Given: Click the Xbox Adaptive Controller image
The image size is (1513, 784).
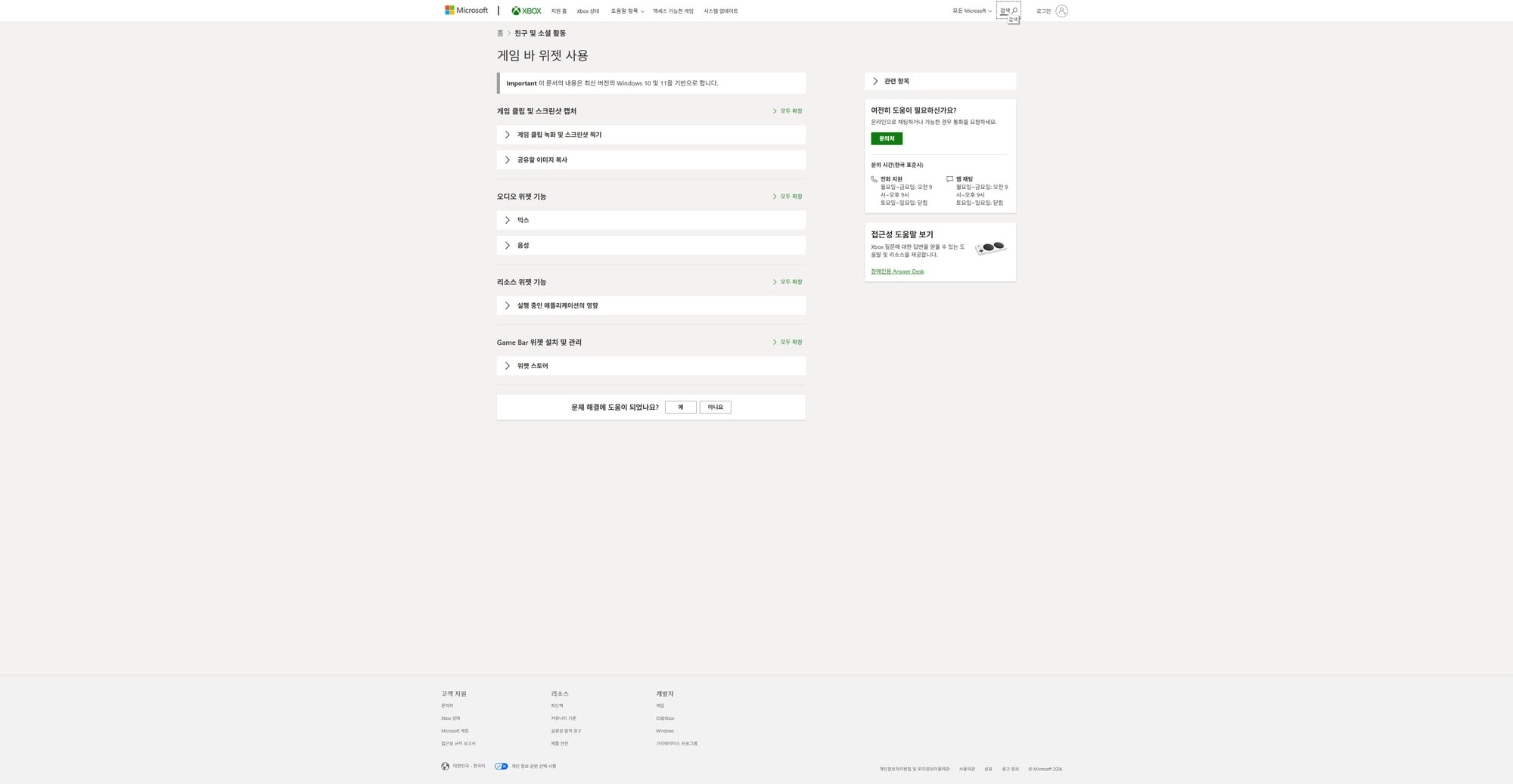Looking at the screenshot, I should click(x=990, y=248).
